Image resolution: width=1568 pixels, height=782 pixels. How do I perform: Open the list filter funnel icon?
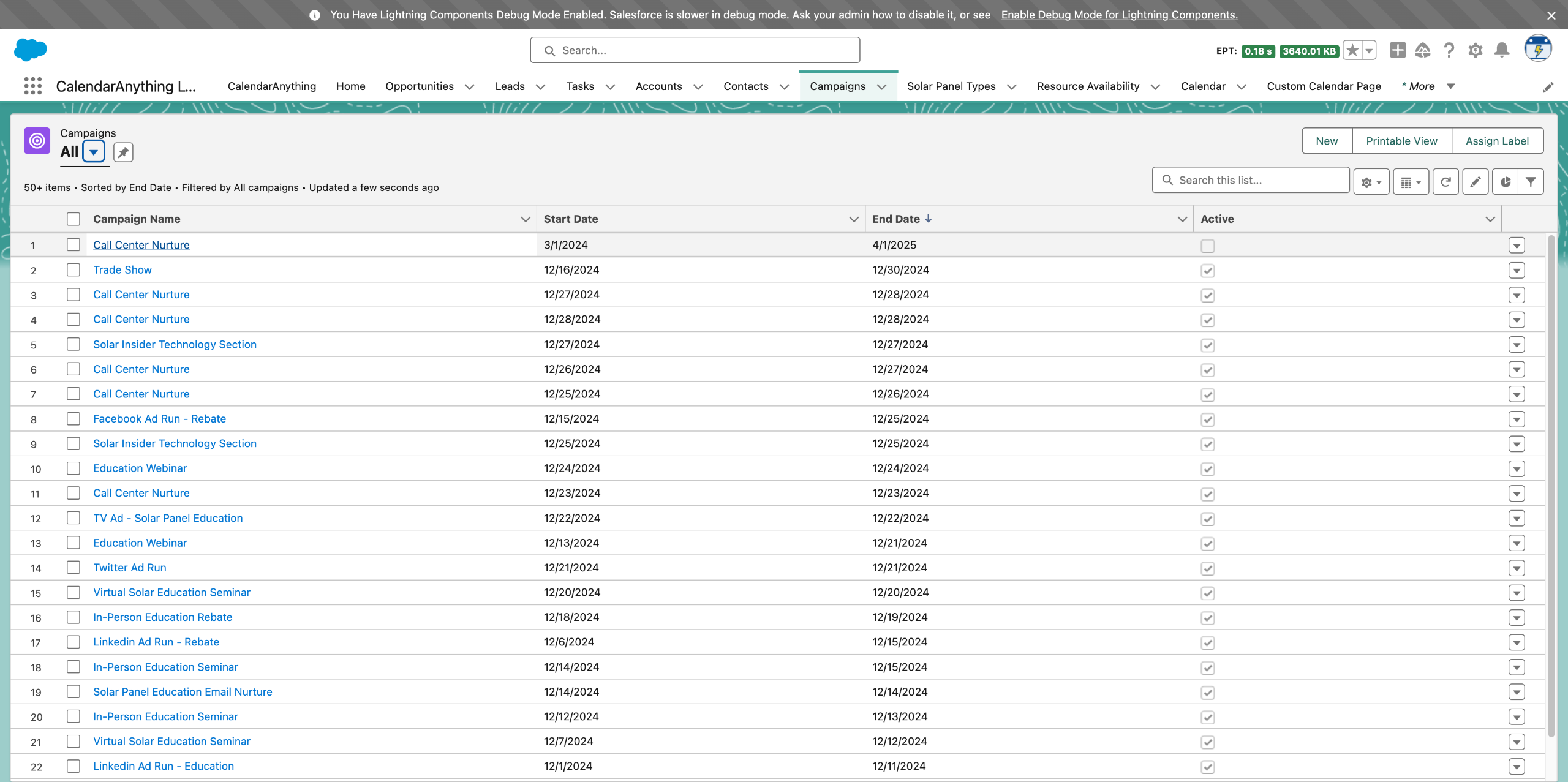pyautogui.click(x=1531, y=182)
